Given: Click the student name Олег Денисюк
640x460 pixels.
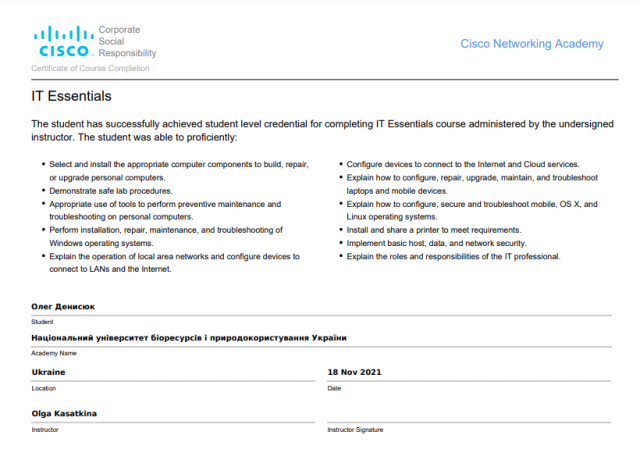Looking at the screenshot, I should coord(64,307).
